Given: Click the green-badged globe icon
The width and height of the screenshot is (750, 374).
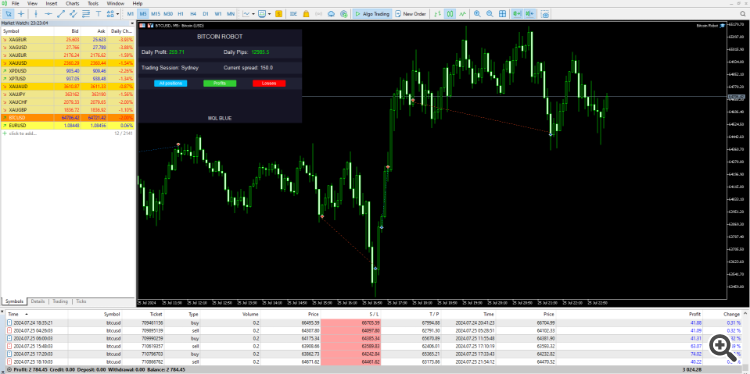Looking at the screenshot, I should coord(343,14).
